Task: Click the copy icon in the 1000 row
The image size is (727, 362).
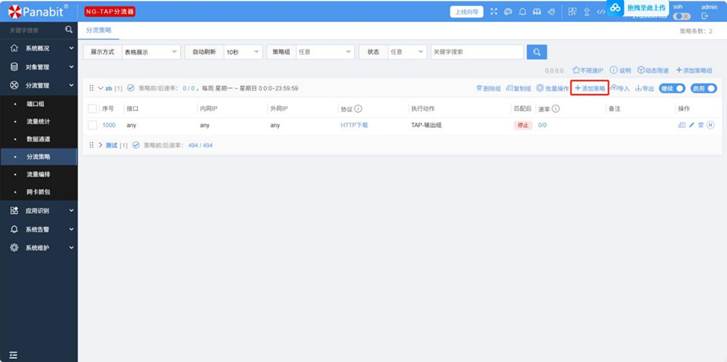Action: coord(682,125)
